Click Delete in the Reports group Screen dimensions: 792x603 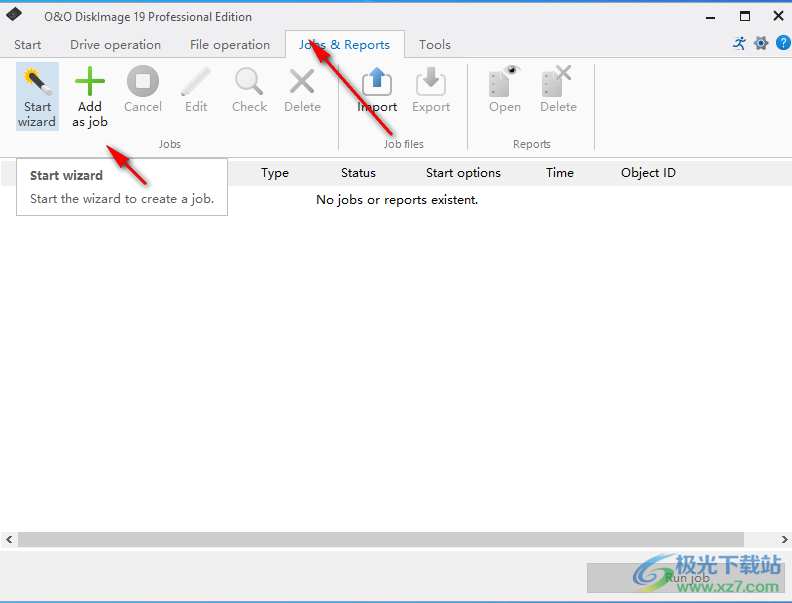[558, 89]
